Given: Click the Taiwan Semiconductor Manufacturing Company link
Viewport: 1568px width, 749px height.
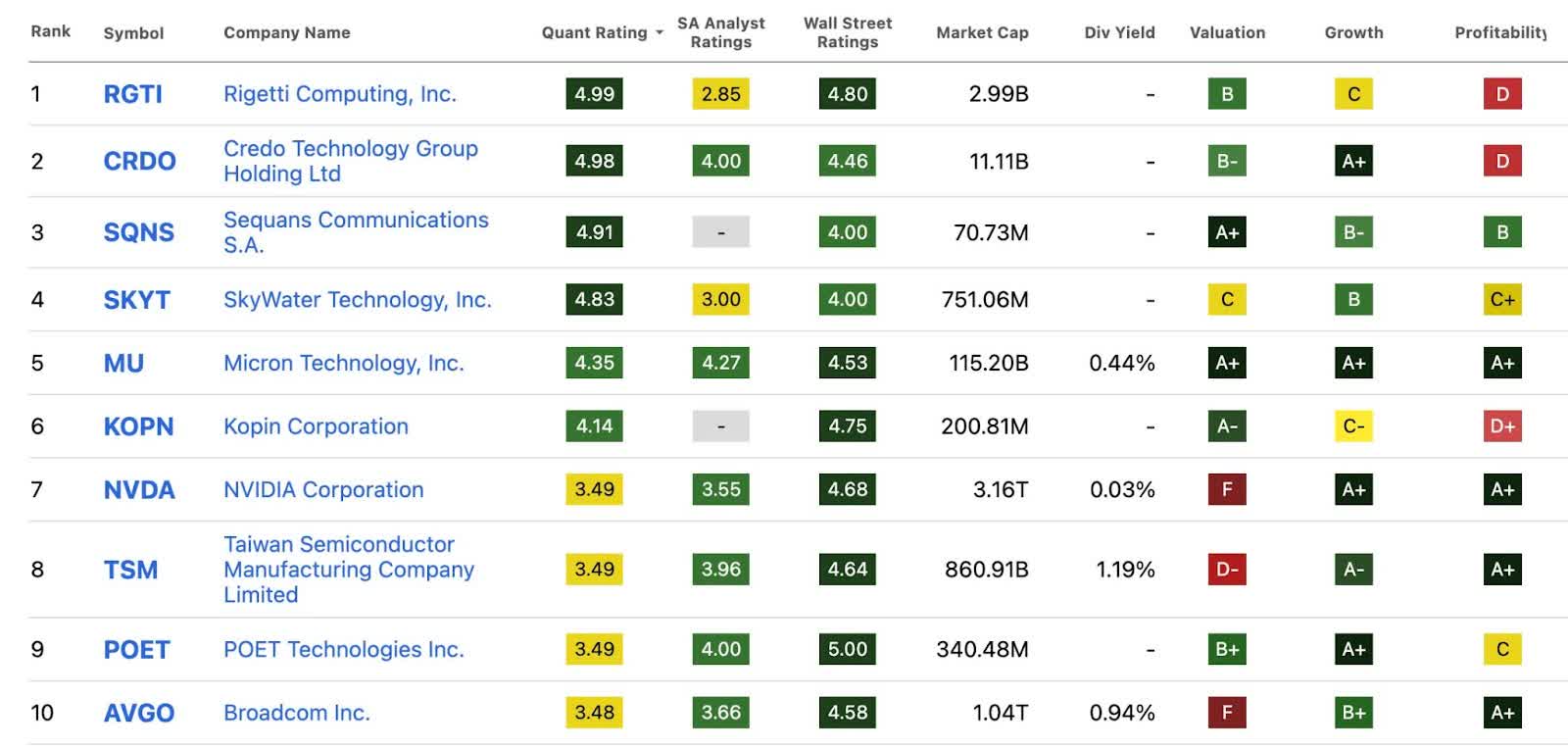Looking at the screenshot, I should point(349,570).
